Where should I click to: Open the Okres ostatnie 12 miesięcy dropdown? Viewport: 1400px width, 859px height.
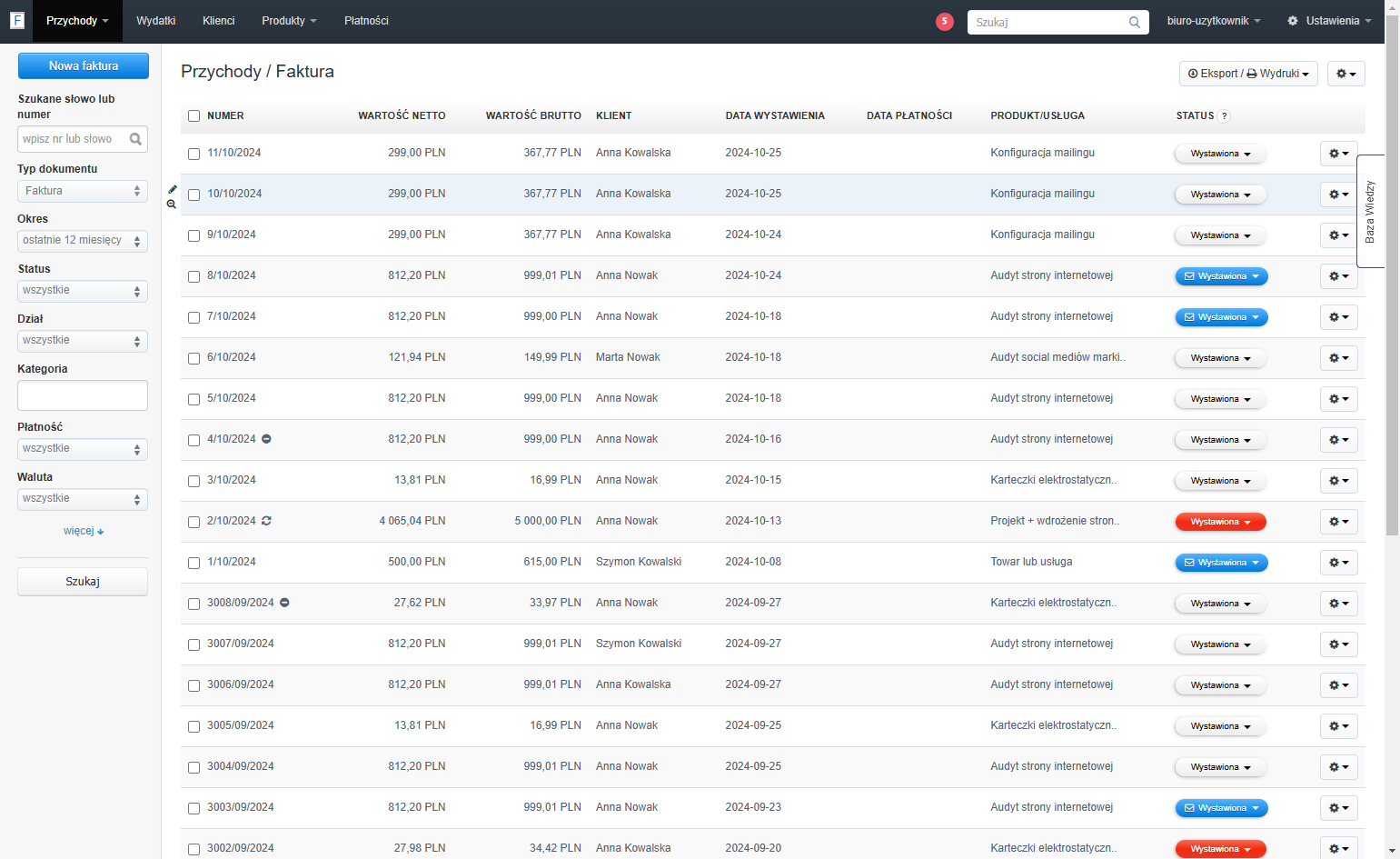83,241
